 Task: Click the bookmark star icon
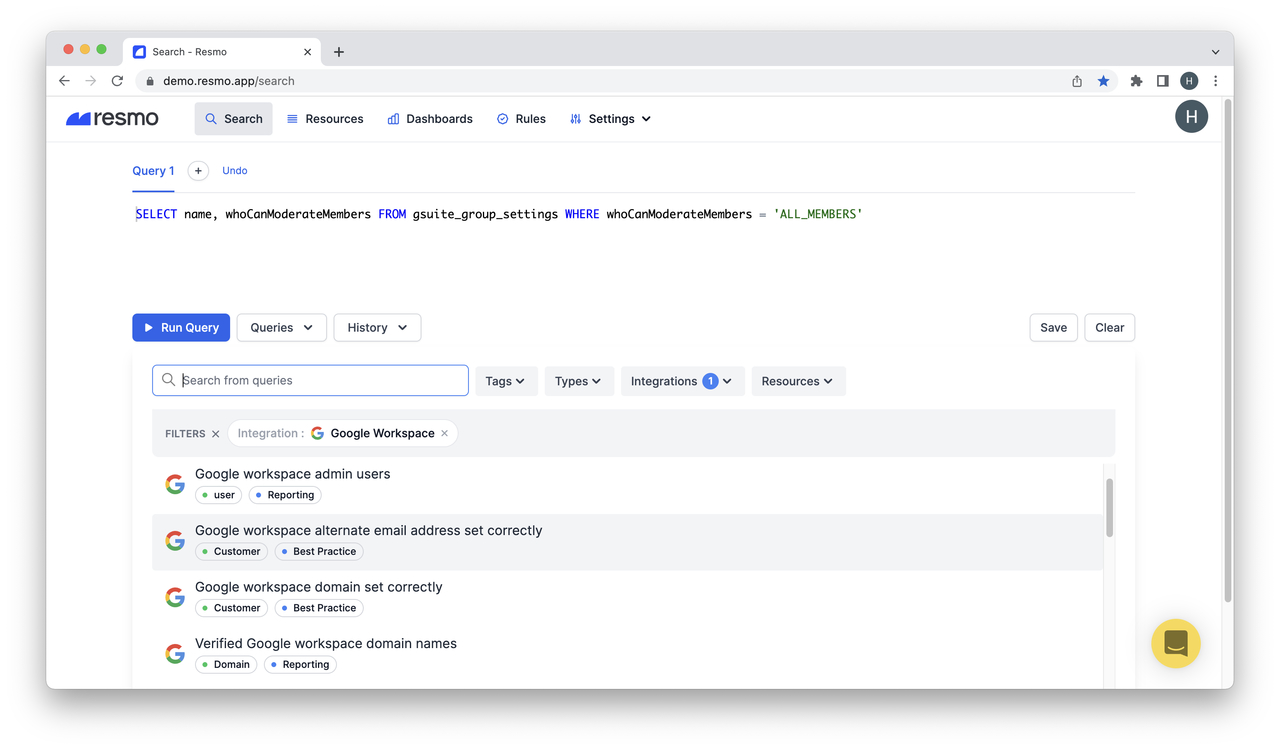point(1104,81)
